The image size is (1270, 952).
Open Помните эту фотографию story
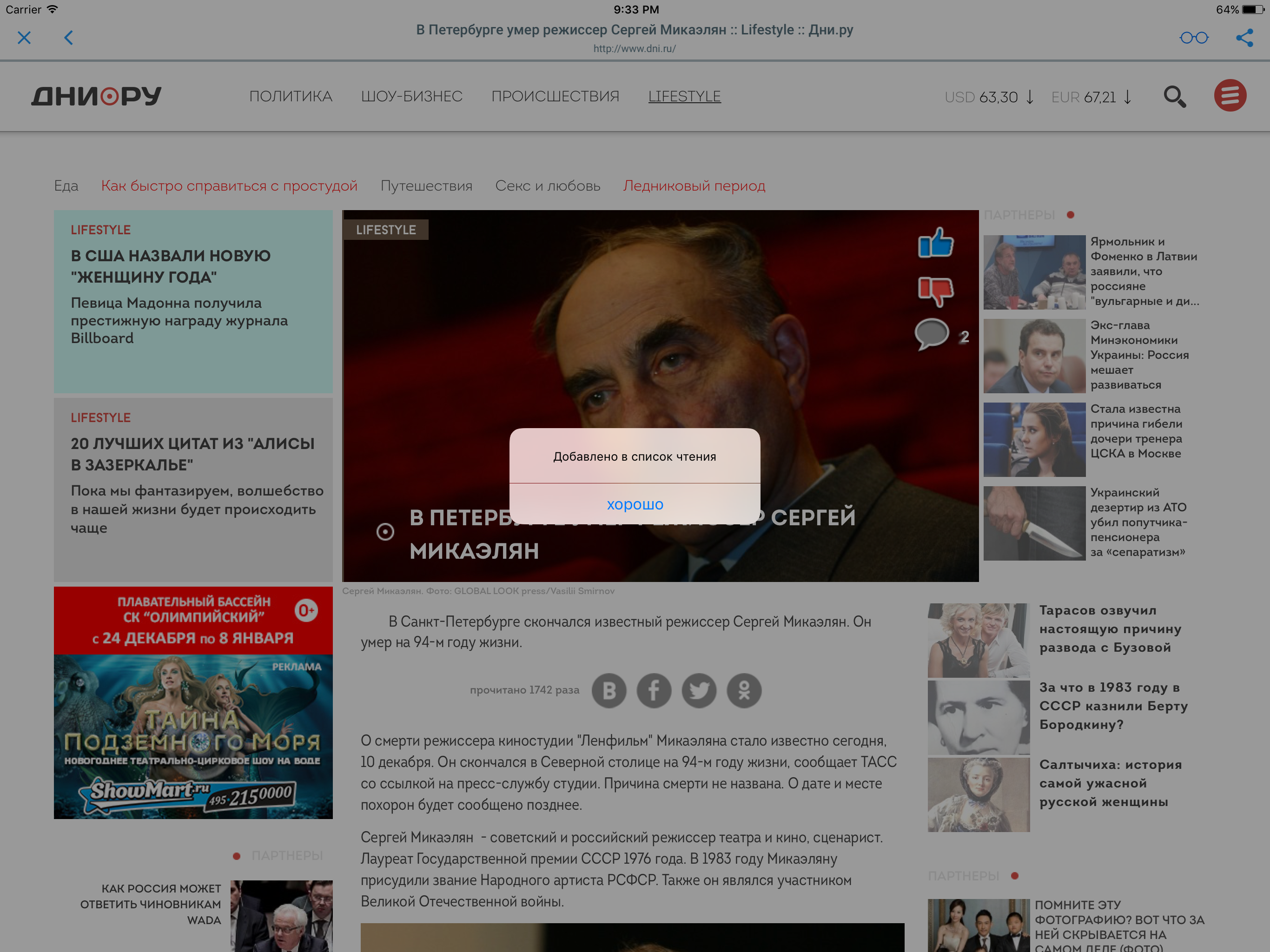pos(1119,926)
